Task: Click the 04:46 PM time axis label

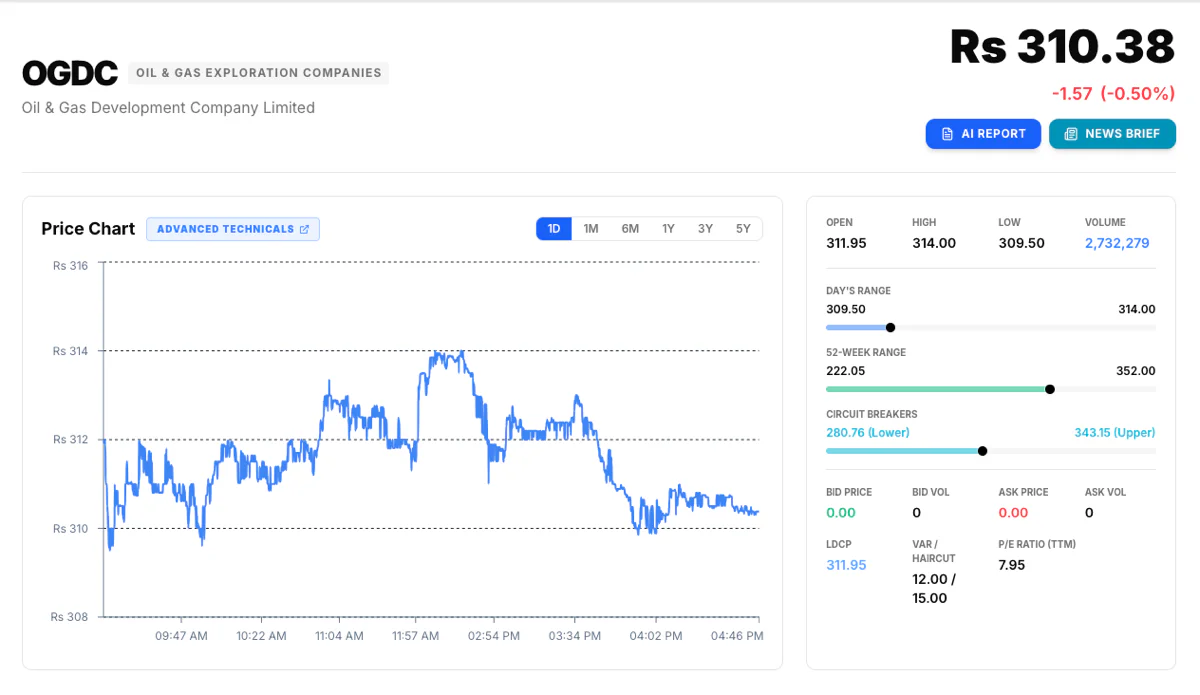Action: [x=737, y=636]
